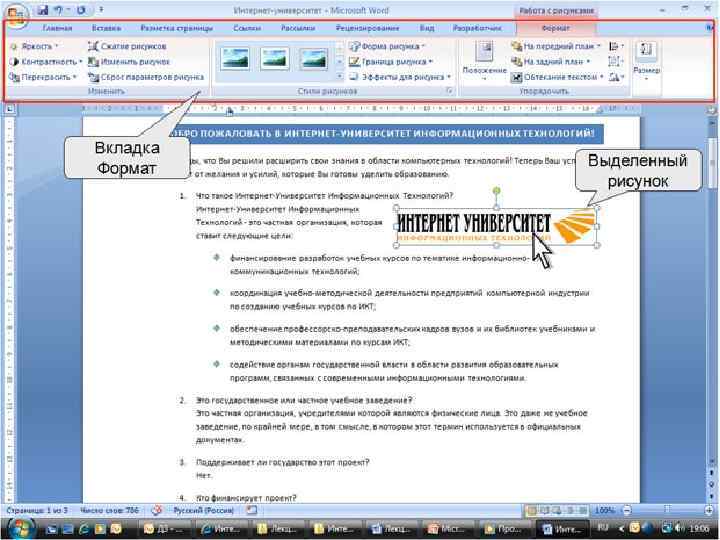Click the zoom slider handle
This screenshot has height=540, width=720.
[x=667, y=510]
